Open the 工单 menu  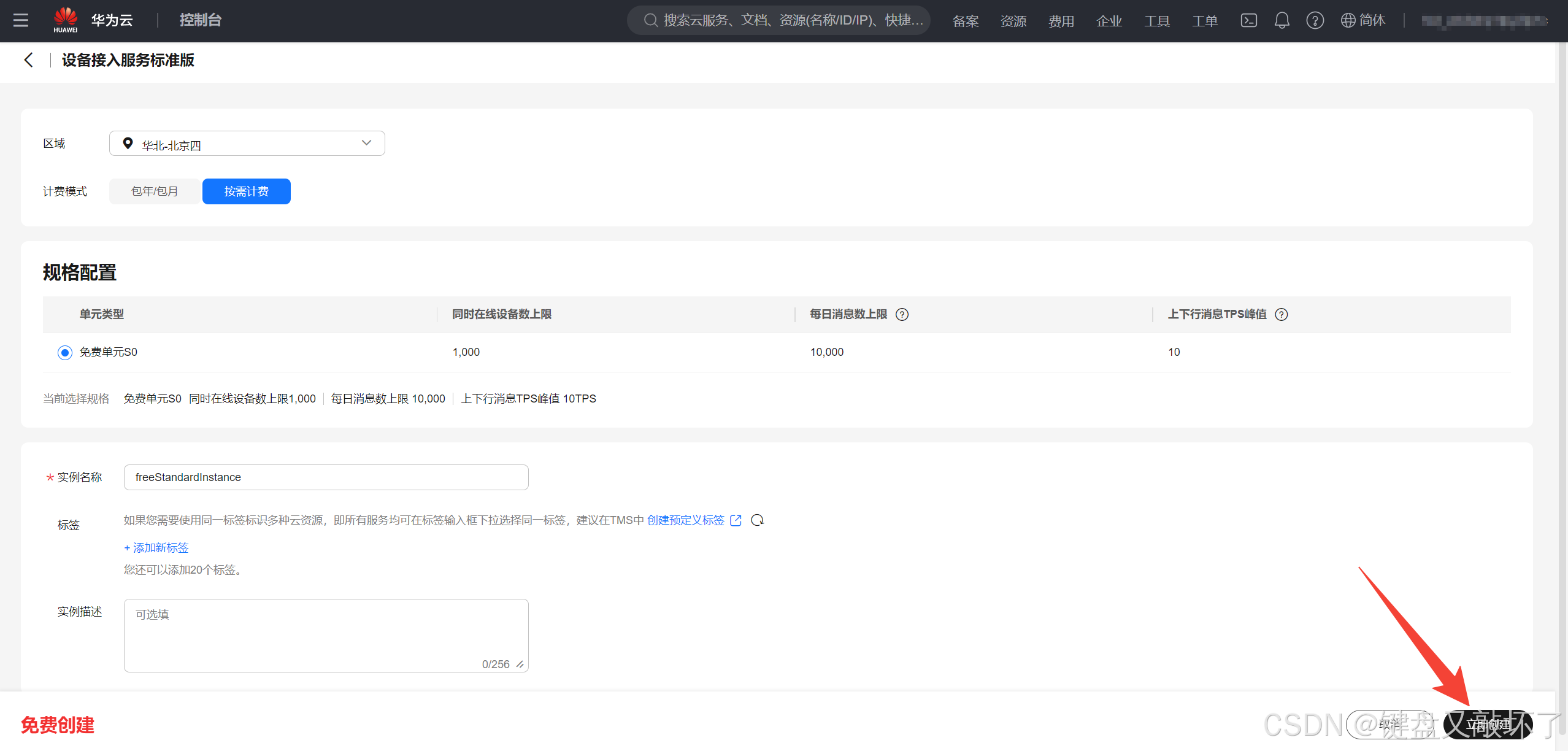pyautogui.click(x=1205, y=21)
